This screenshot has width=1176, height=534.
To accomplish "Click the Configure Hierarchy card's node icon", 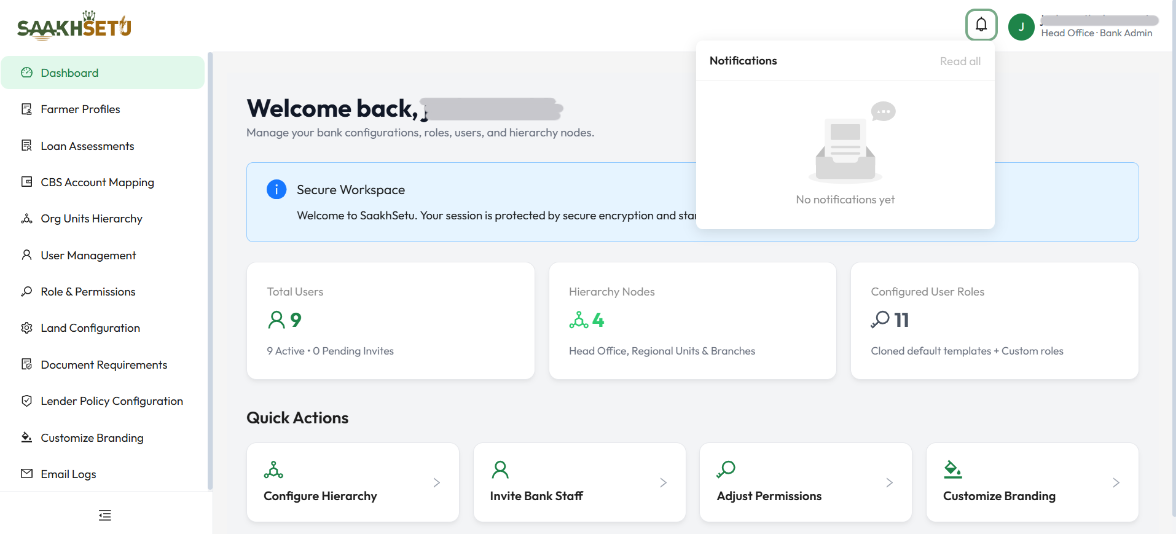I will point(273,470).
